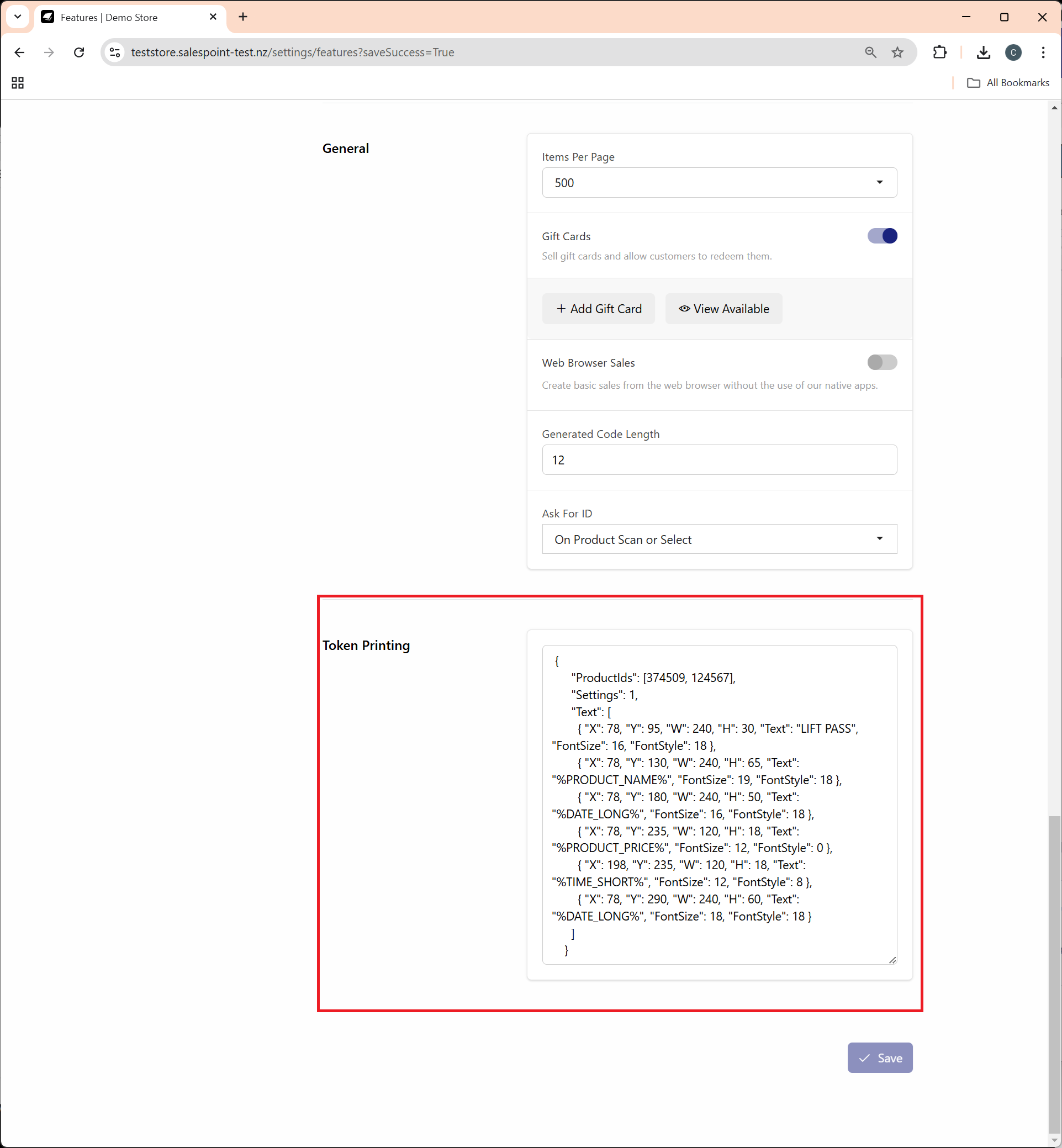Select the Features tab label

(110, 17)
